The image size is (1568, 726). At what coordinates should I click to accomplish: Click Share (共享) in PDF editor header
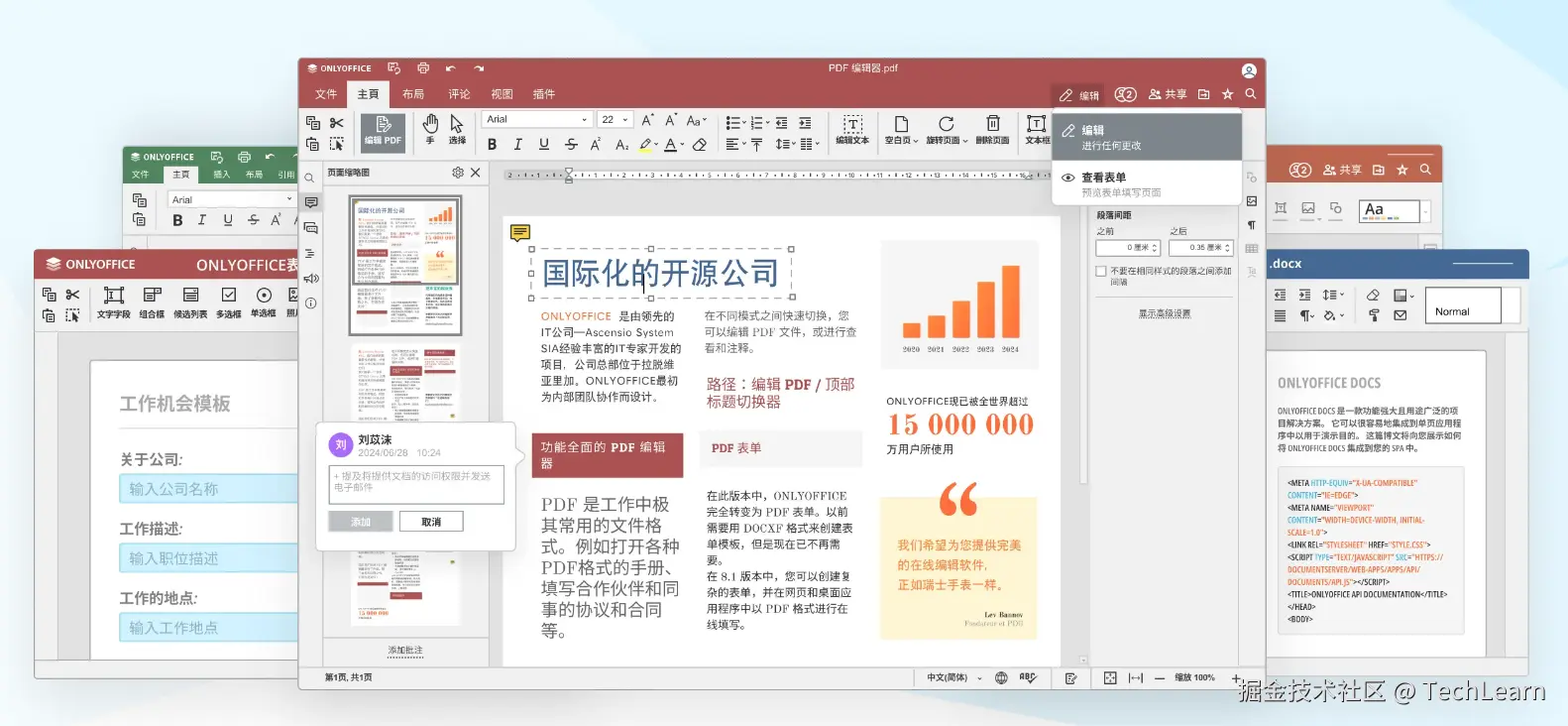[1168, 94]
